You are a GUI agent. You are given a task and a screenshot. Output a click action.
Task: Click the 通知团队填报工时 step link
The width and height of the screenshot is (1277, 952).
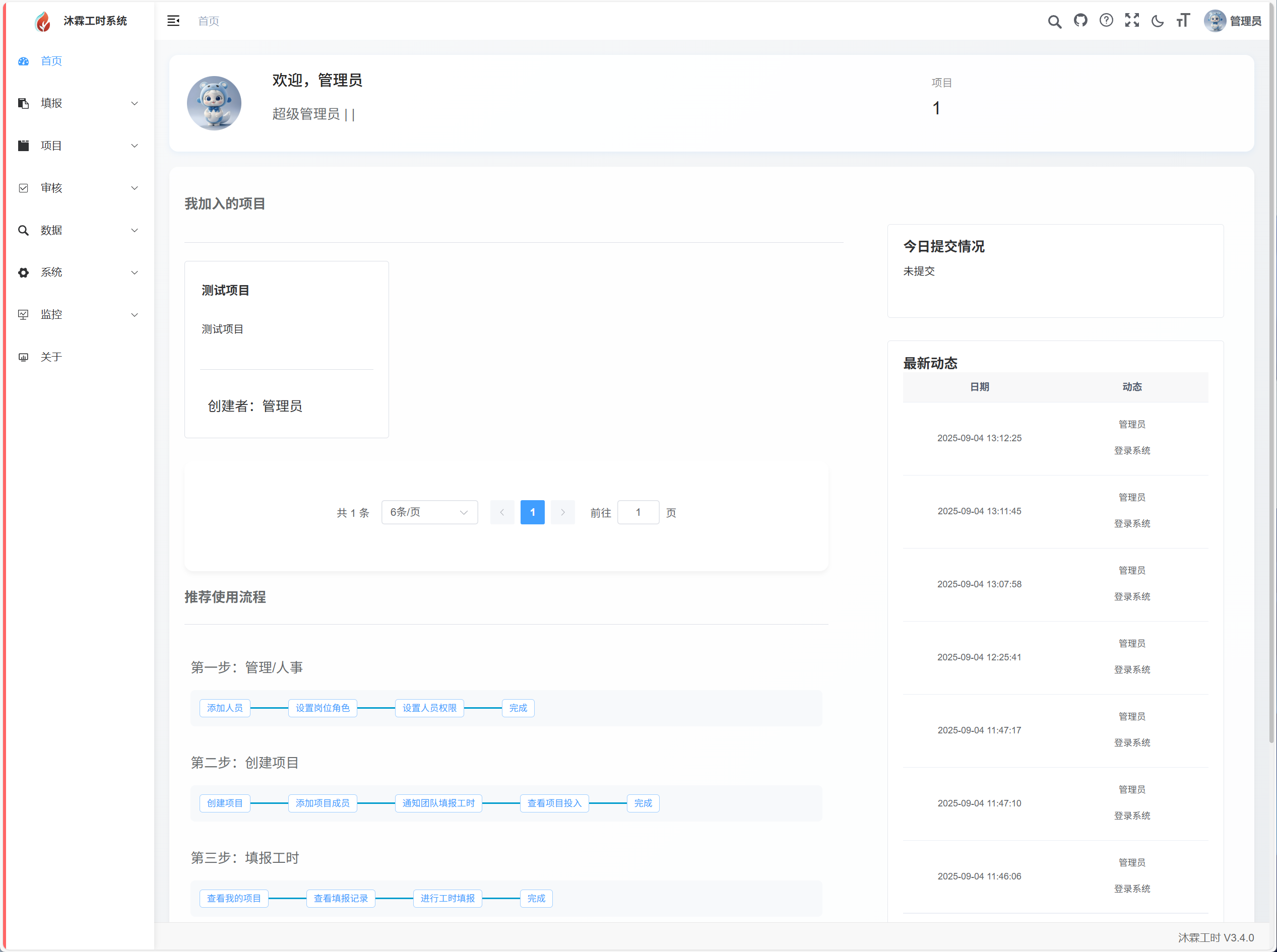(x=438, y=803)
